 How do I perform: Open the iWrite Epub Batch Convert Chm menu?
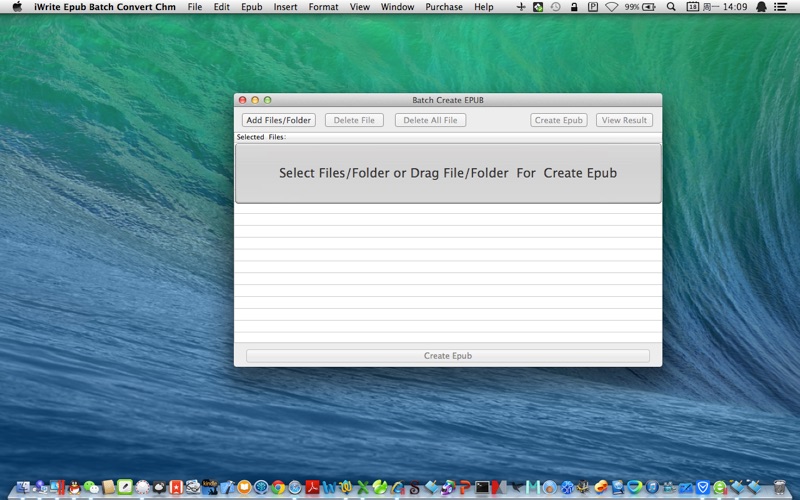[x=105, y=7]
